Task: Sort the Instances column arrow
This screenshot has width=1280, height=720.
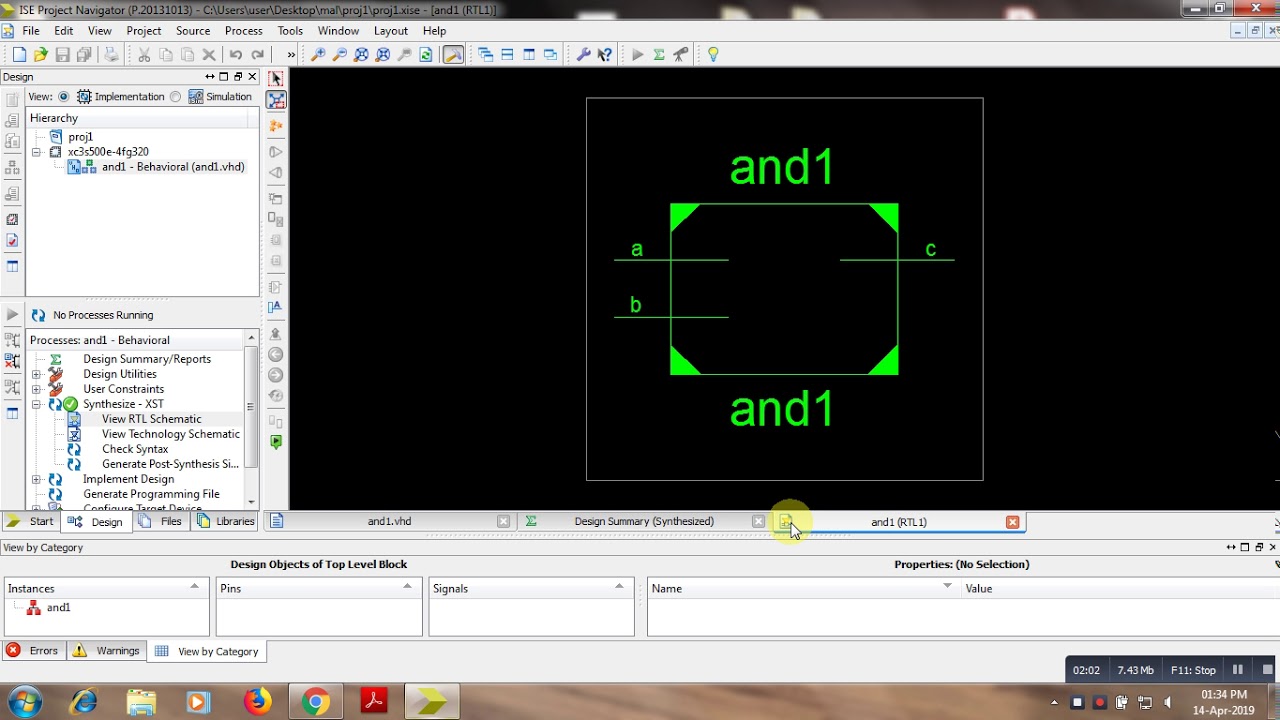Action: pos(194,586)
